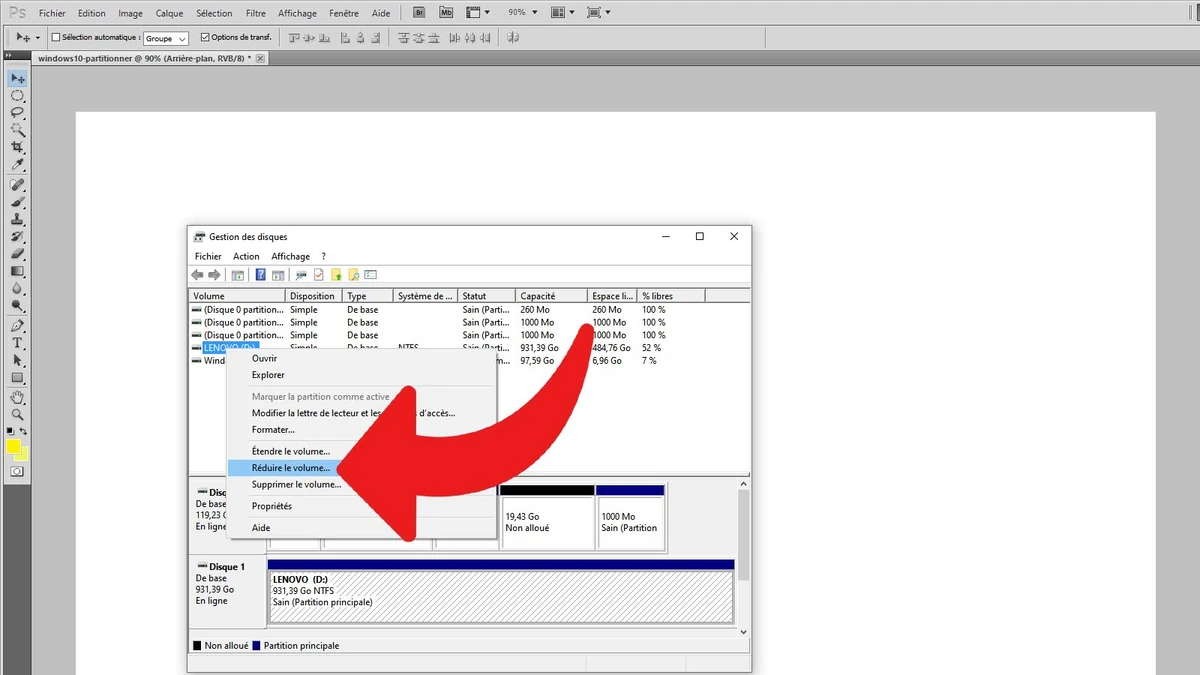1200x675 pixels.
Task: Choose the Hand tool
Action: (x=17, y=397)
